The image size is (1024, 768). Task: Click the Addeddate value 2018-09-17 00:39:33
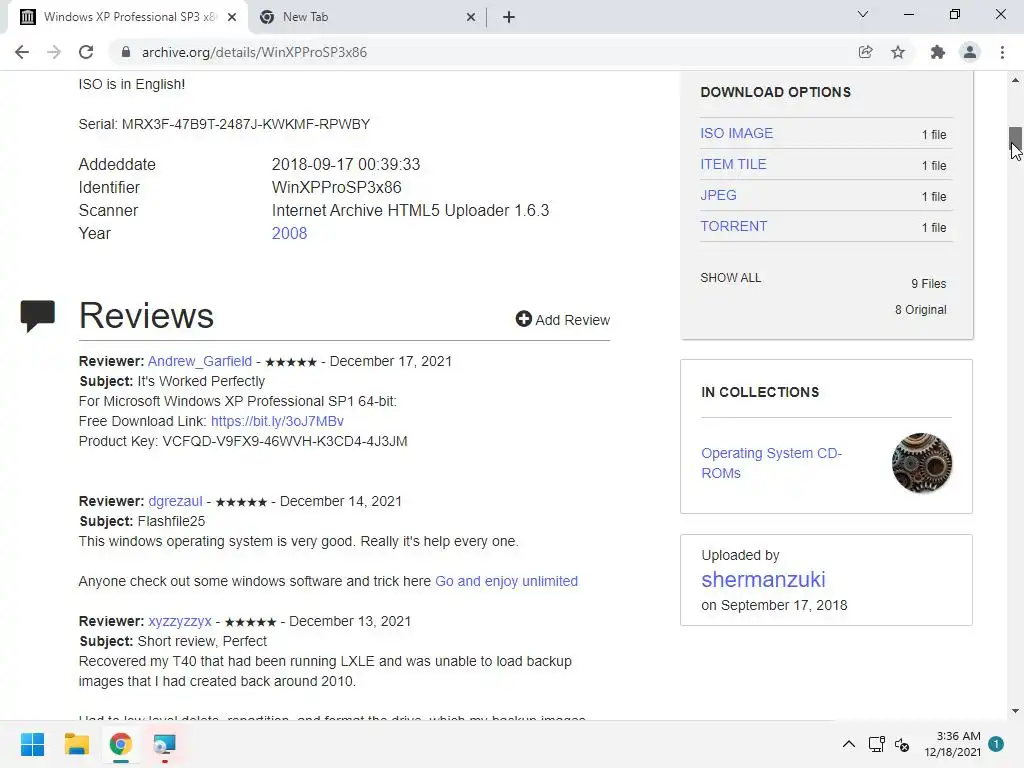(x=345, y=164)
